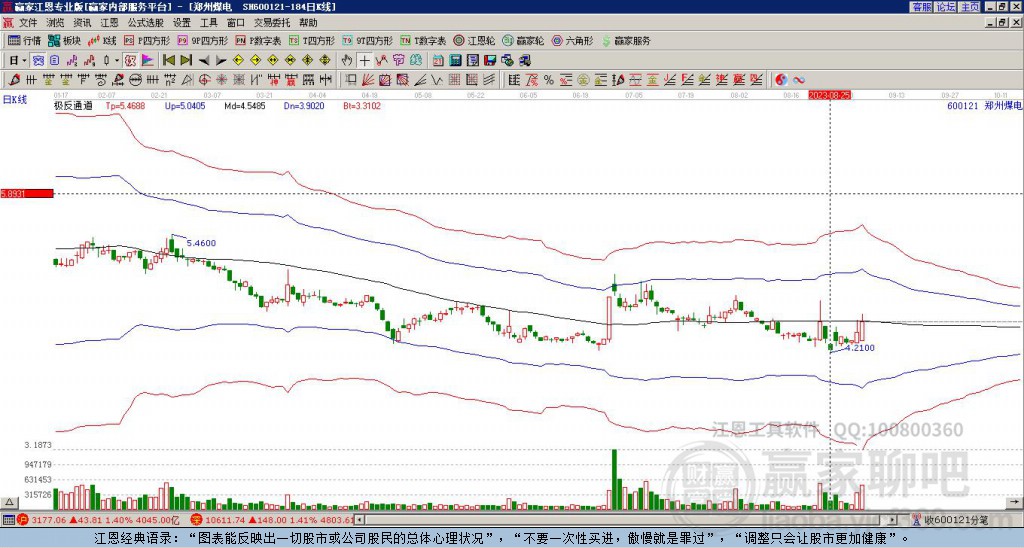
Task: Click the Shenzhen index status value 10611.74
Action: click(x=223, y=520)
